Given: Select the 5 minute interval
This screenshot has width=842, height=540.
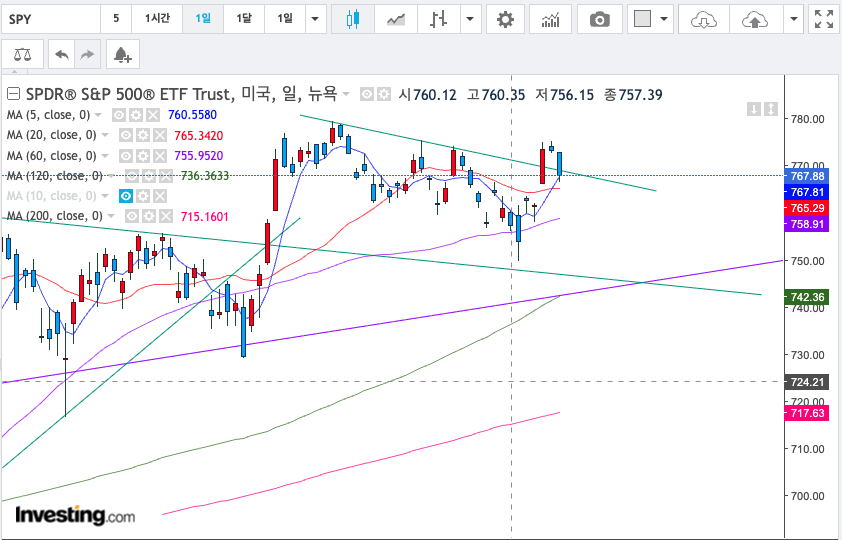Looking at the screenshot, I should coord(116,19).
